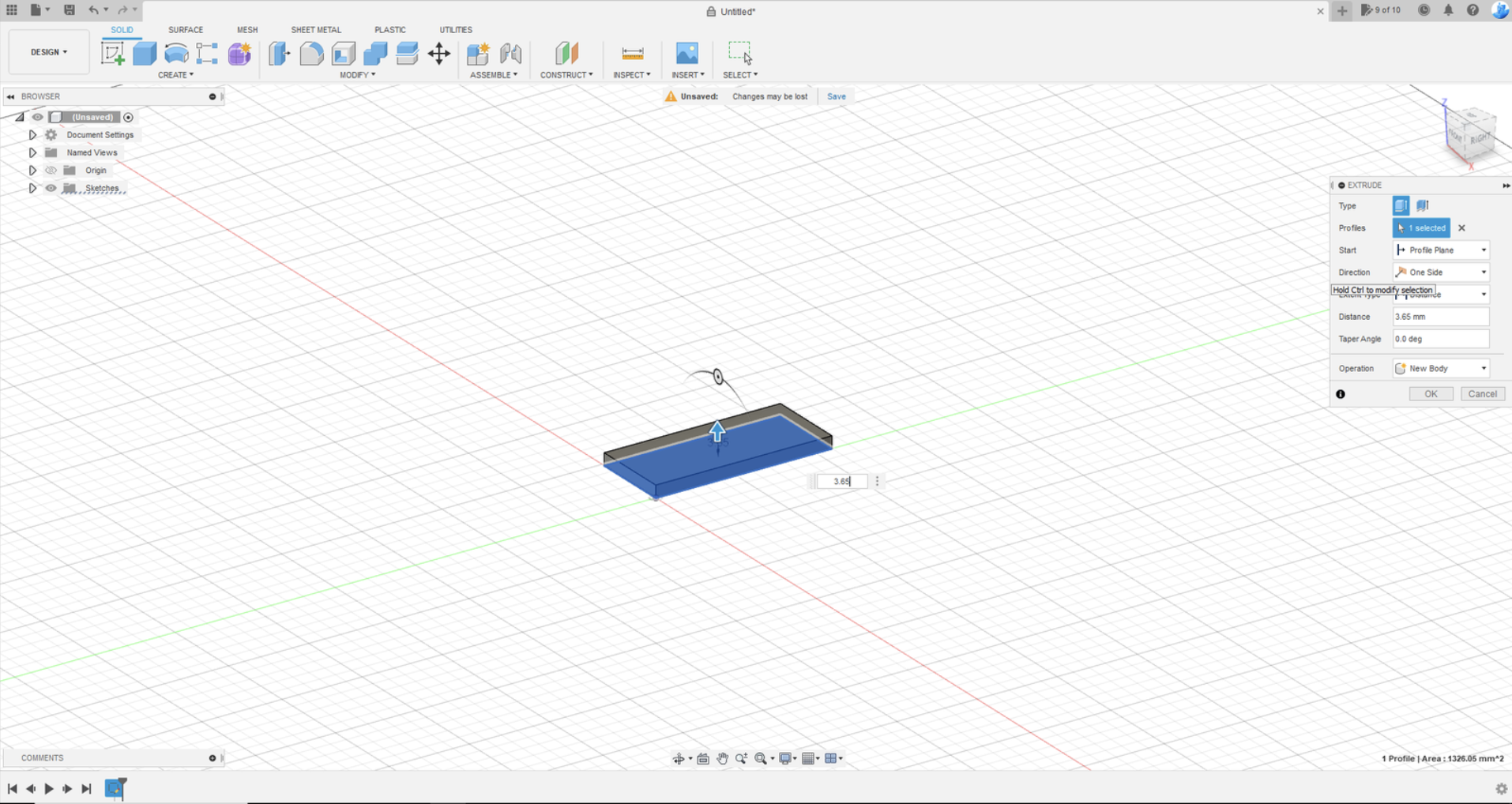Click the Distance field showing 3.65 mm
Screen dimensions: 1512x804
[1440, 316]
